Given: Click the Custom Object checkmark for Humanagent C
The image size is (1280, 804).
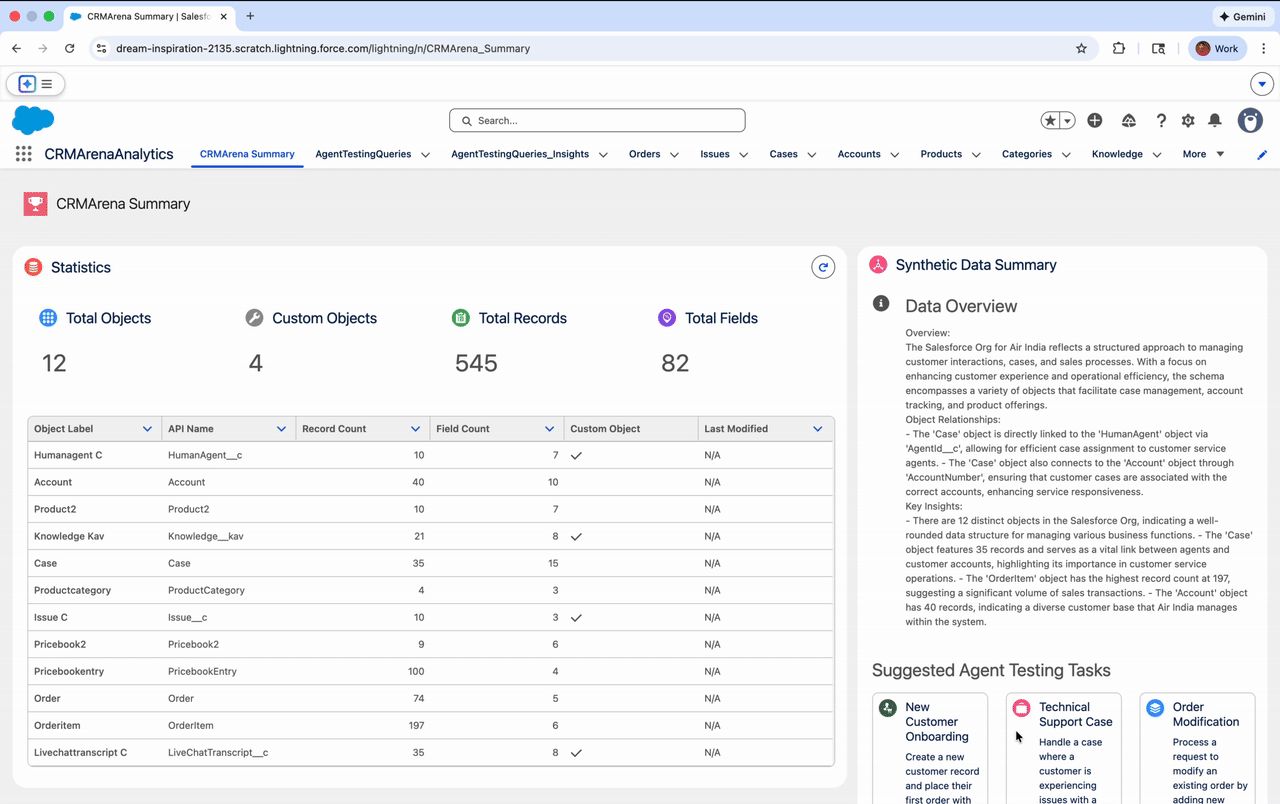Looking at the screenshot, I should (576, 456).
